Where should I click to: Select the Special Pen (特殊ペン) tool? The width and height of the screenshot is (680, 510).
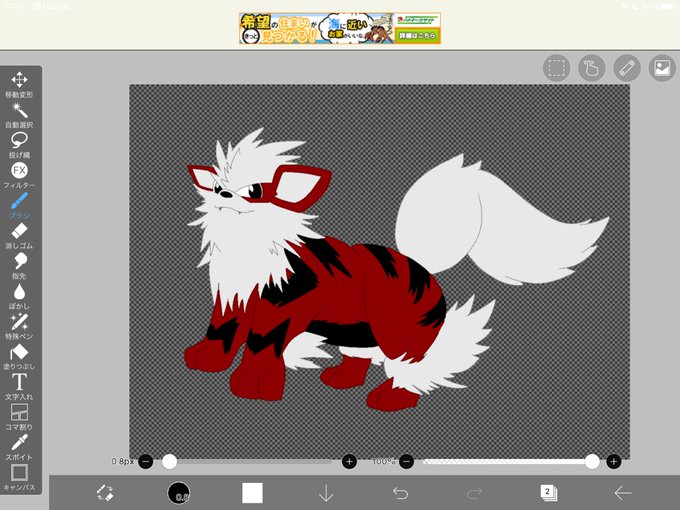click(x=20, y=326)
